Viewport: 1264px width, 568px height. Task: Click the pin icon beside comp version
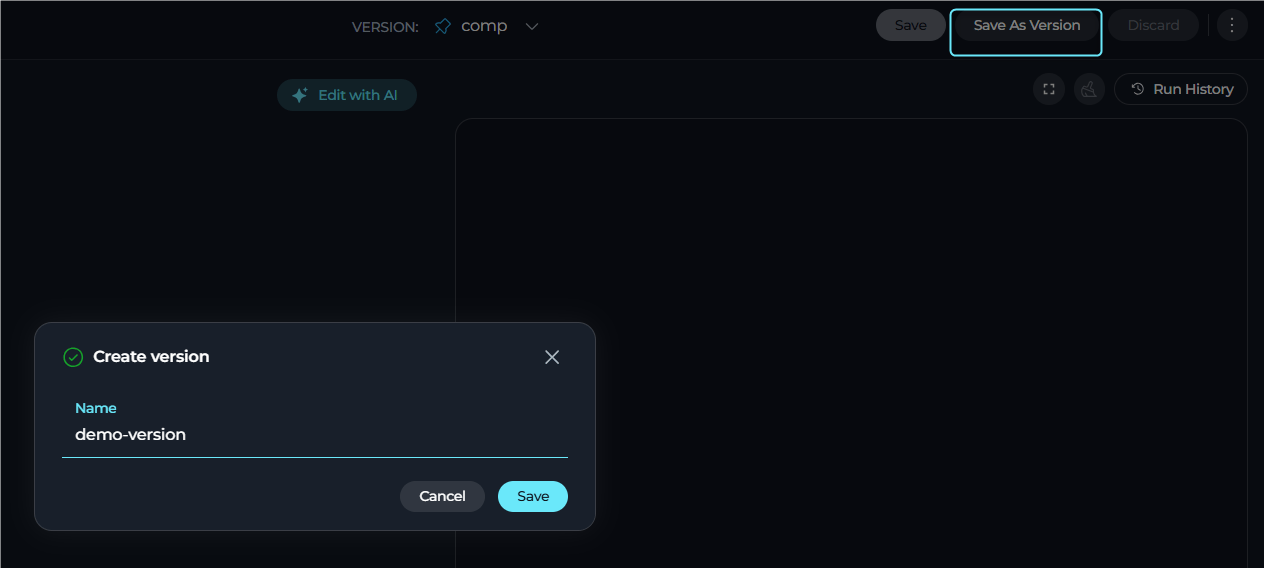click(443, 26)
